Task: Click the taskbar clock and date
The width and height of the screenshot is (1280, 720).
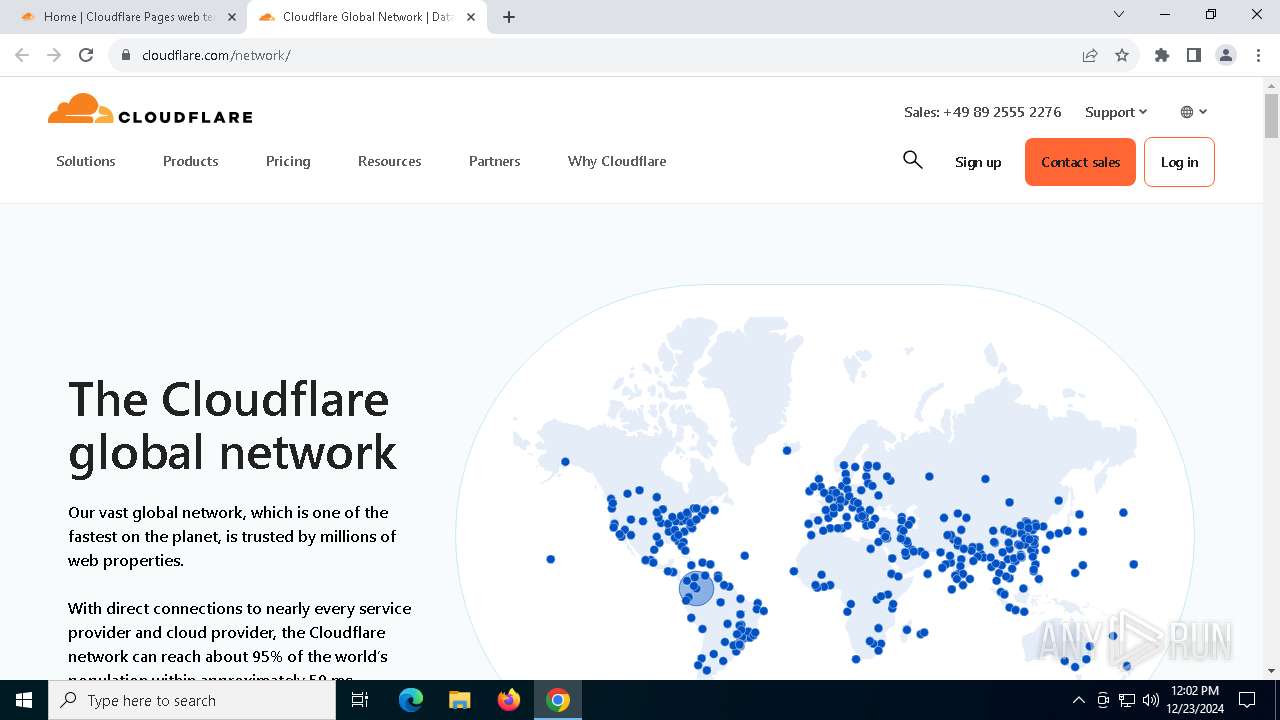Action: pos(1194,700)
